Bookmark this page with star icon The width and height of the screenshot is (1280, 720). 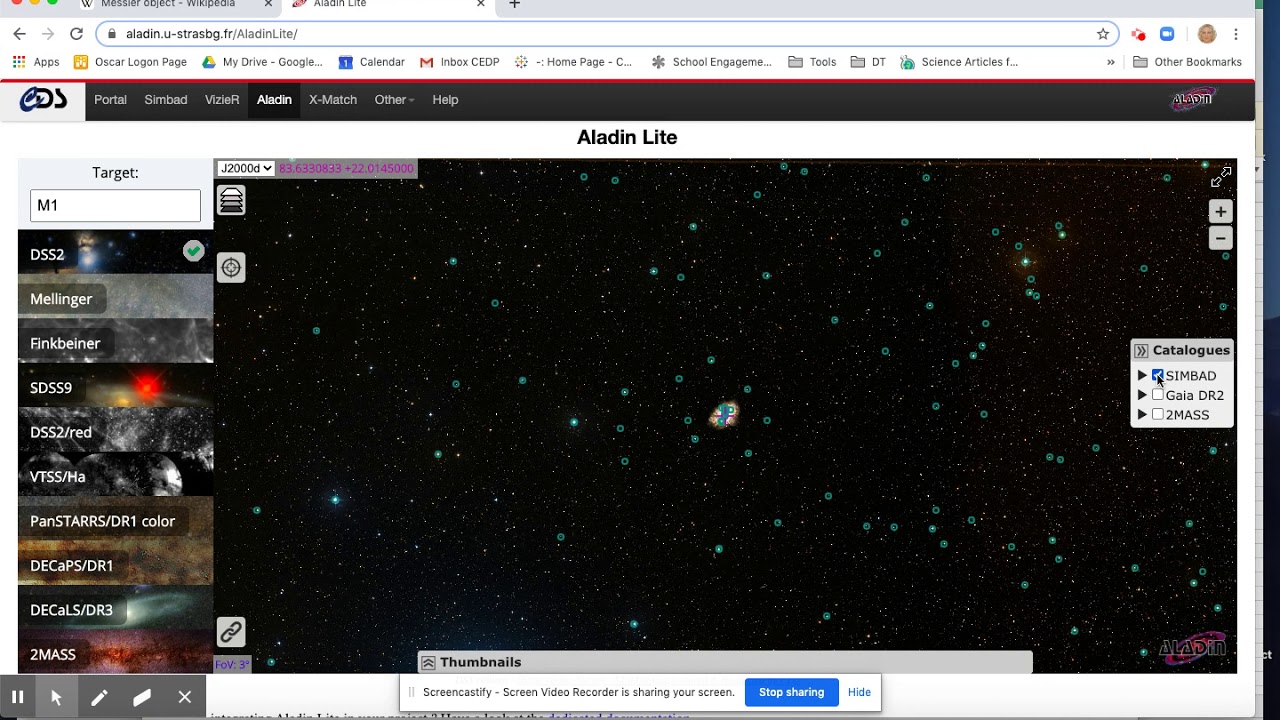pos(1103,34)
